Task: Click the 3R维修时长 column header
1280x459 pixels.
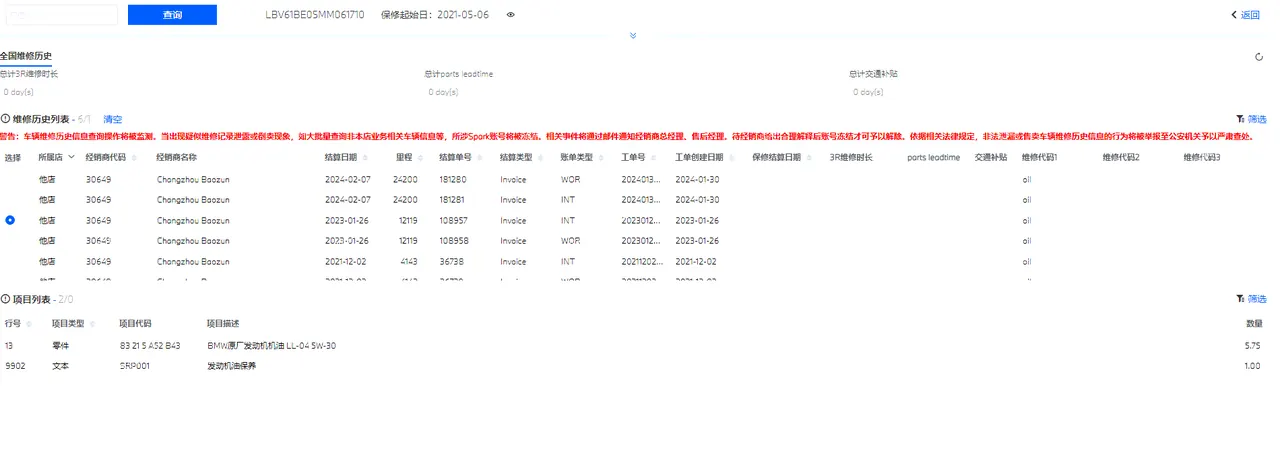Action: click(851, 158)
